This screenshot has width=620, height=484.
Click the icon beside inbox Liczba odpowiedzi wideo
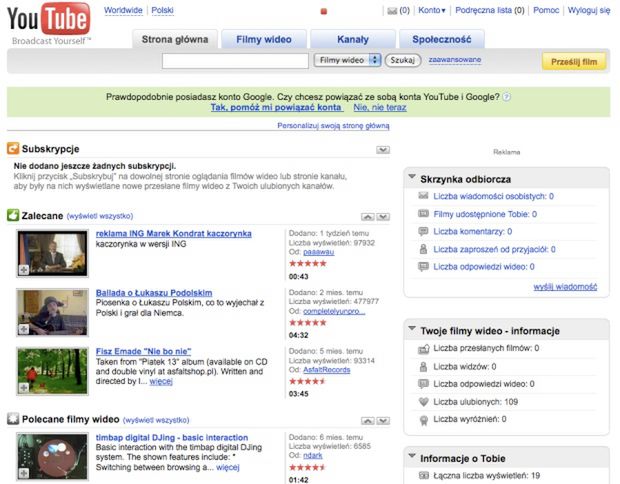coord(423,267)
